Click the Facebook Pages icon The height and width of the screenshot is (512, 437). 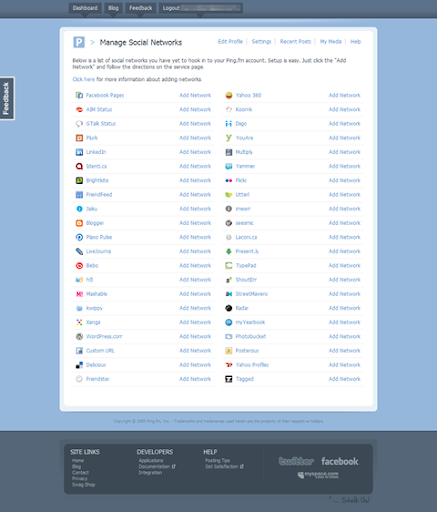tap(79, 95)
